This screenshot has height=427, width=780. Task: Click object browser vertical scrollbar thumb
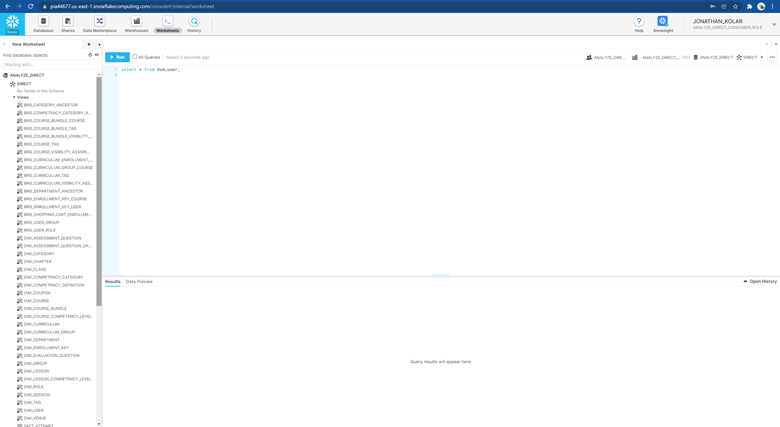coord(99,192)
